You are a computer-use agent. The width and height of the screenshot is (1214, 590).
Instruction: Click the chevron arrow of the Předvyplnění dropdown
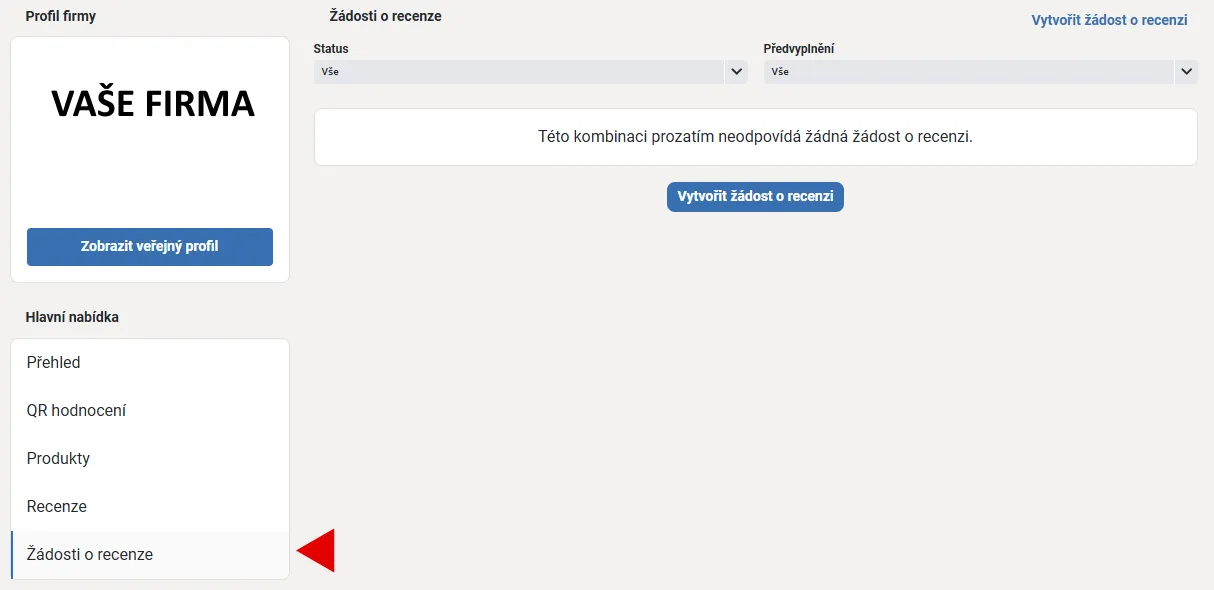click(x=1186, y=72)
